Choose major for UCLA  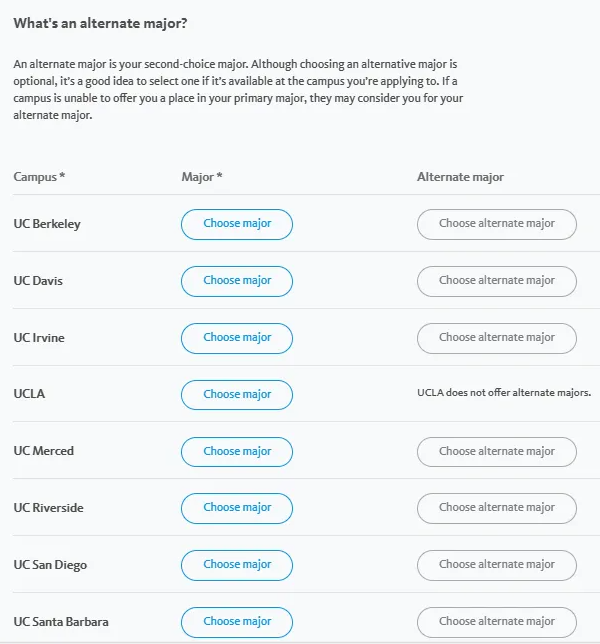237,394
